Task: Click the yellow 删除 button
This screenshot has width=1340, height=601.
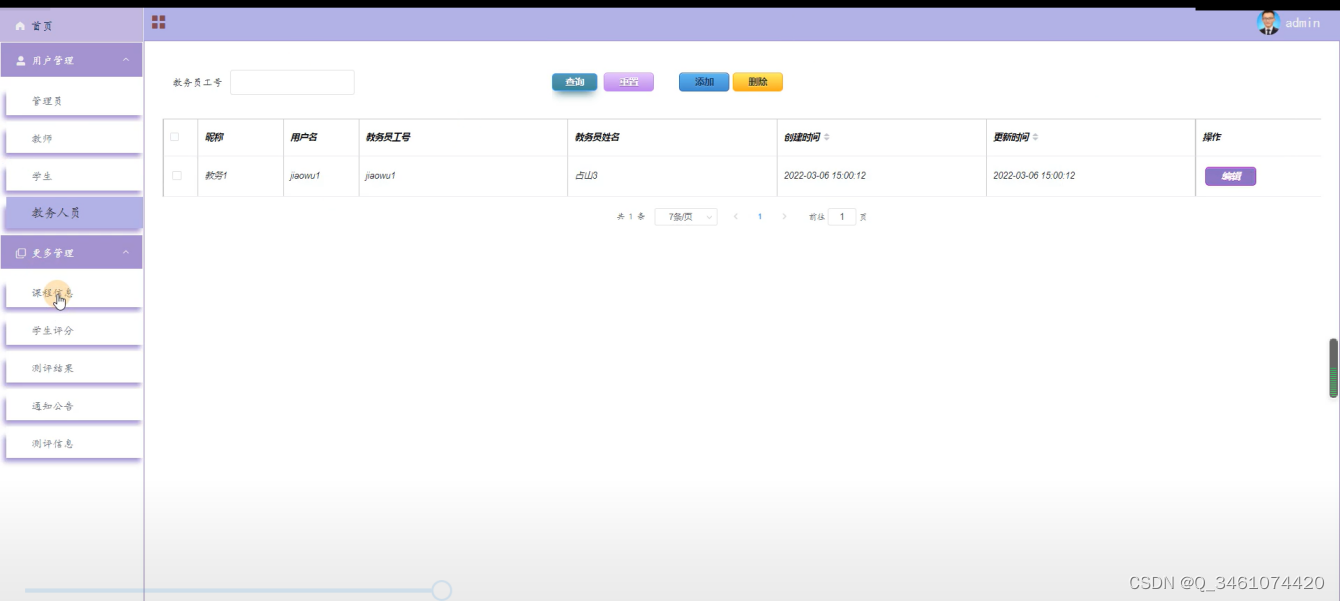Action: 758,82
